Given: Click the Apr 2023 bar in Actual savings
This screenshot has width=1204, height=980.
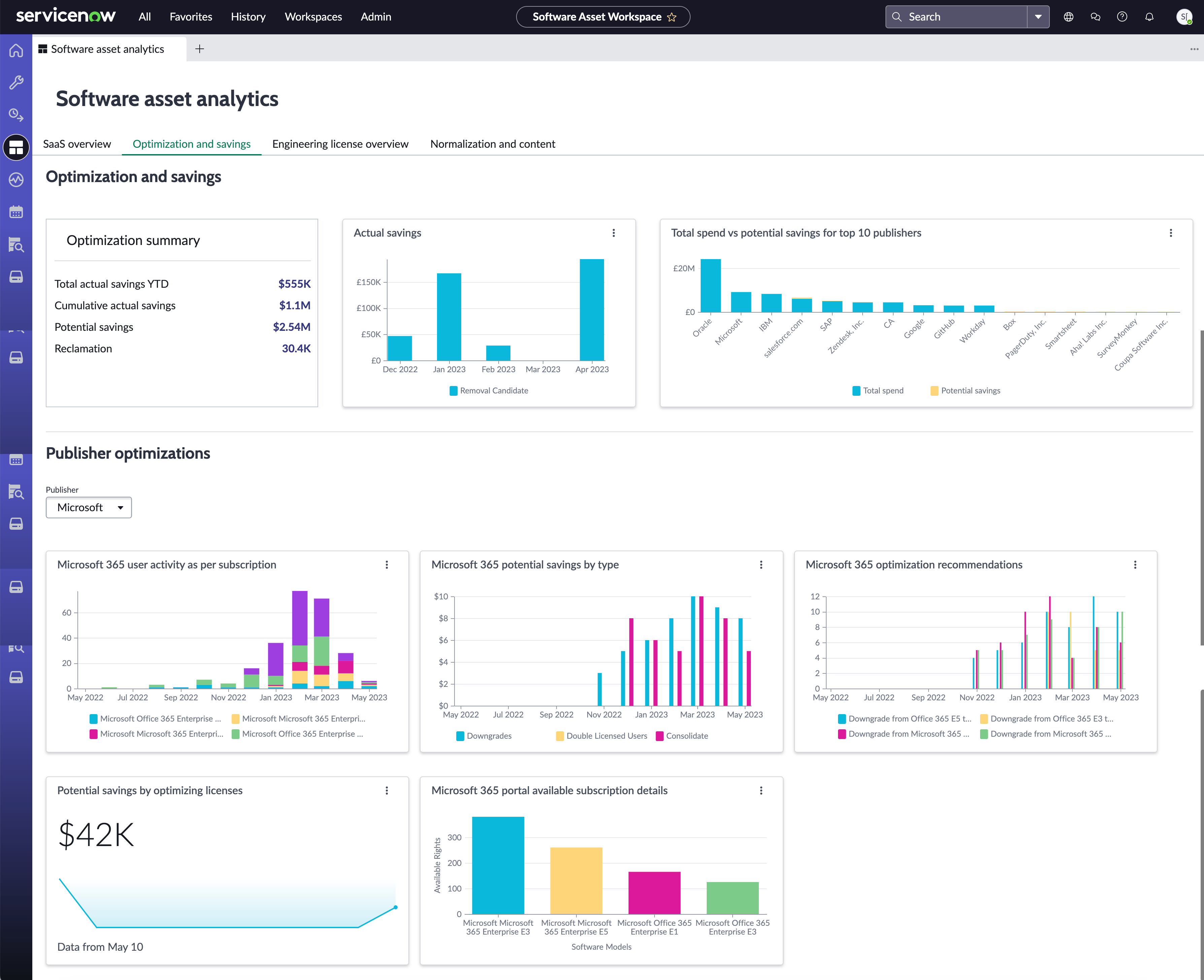Looking at the screenshot, I should tap(592, 310).
